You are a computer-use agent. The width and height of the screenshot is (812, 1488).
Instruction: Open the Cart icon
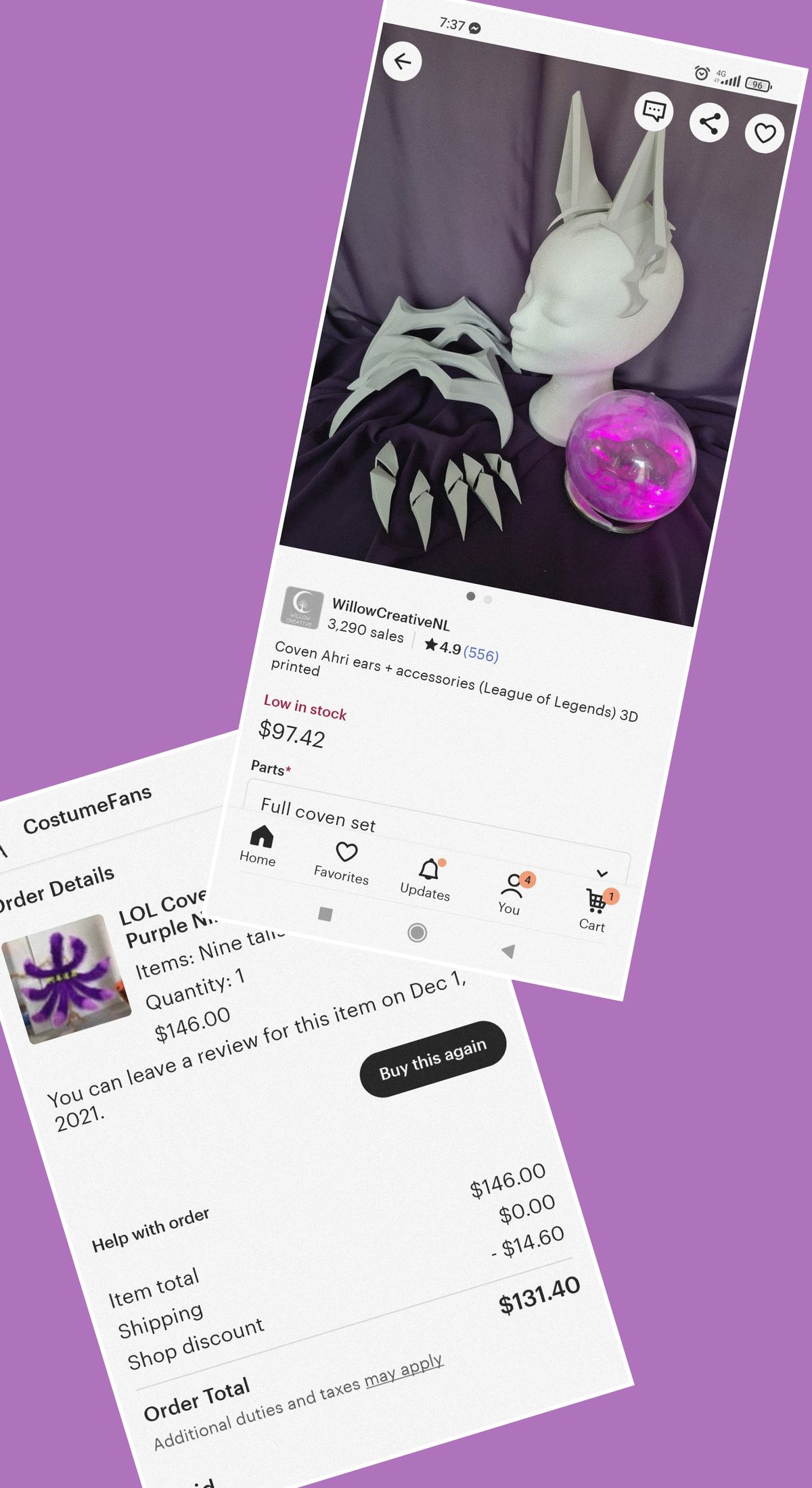click(x=595, y=911)
